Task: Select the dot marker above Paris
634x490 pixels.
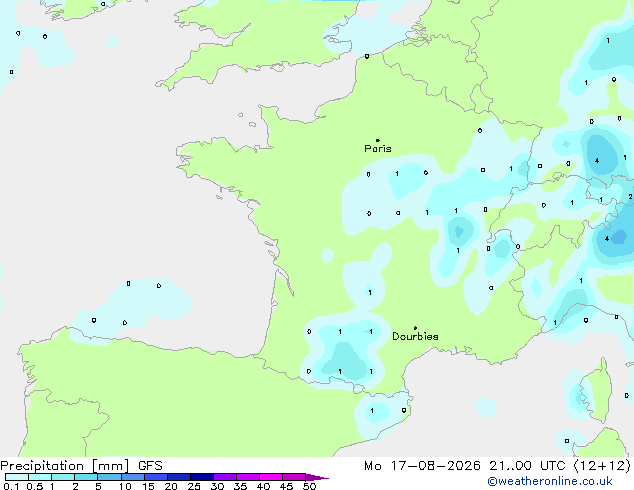Action: [378, 140]
